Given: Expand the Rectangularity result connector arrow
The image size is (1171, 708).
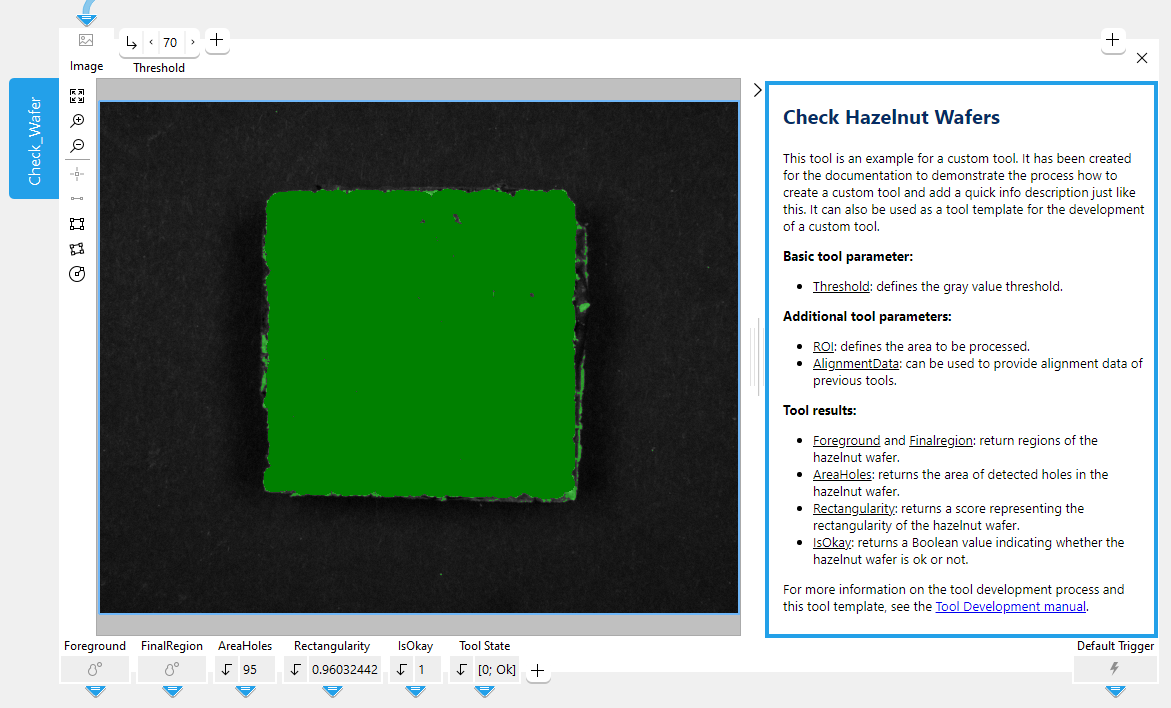Looking at the screenshot, I should (x=333, y=691).
